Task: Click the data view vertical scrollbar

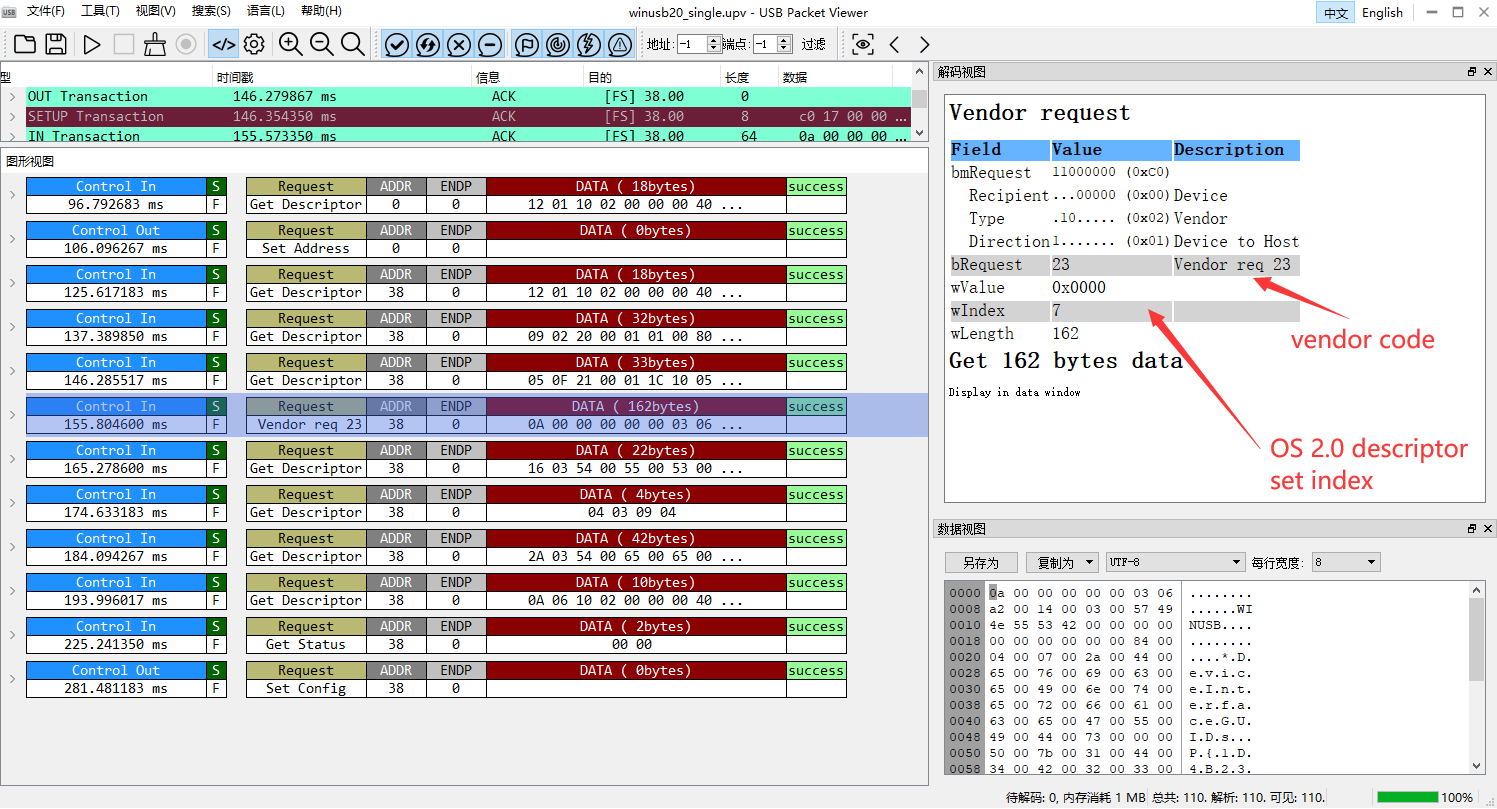Action: (1477, 676)
